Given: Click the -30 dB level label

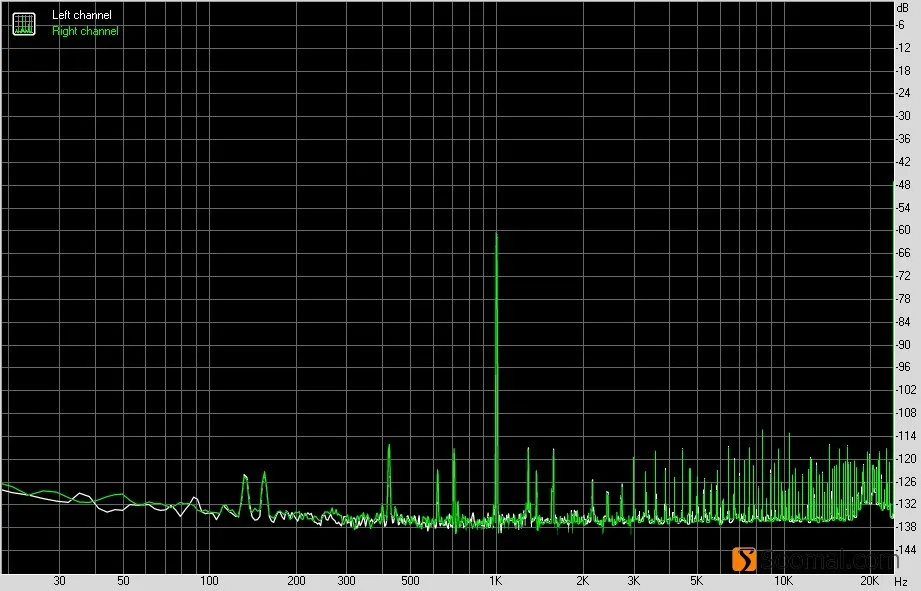Looking at the screenshot, I should (903, 116).
